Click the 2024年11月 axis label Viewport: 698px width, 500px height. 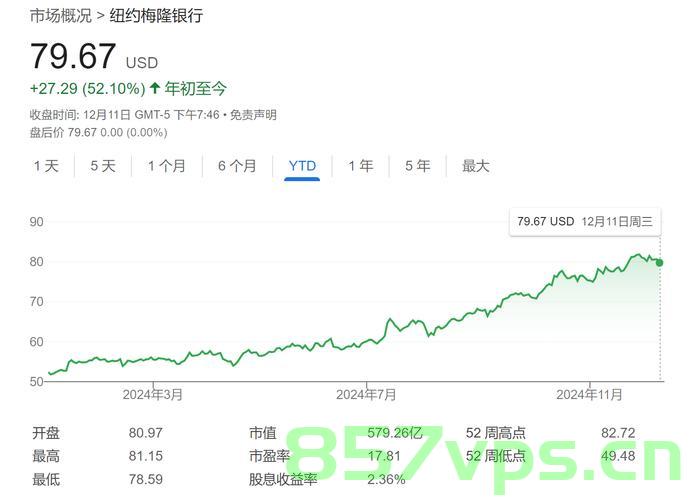click(589, 394)
